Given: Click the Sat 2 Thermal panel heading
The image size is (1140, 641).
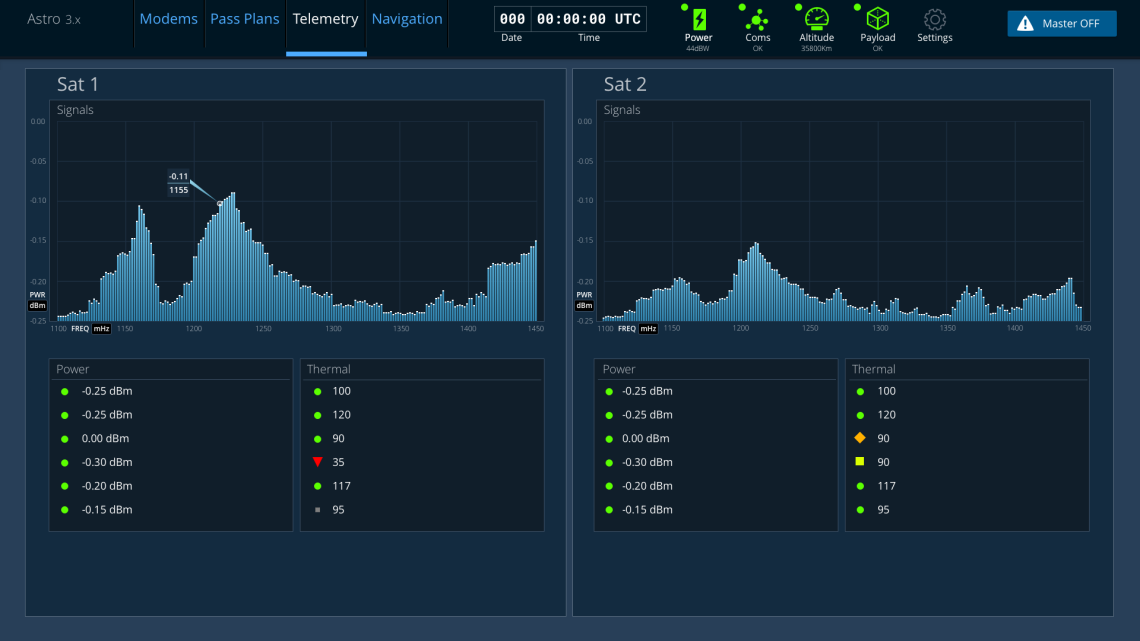Looking at the screenshot, I should point(873,369).
